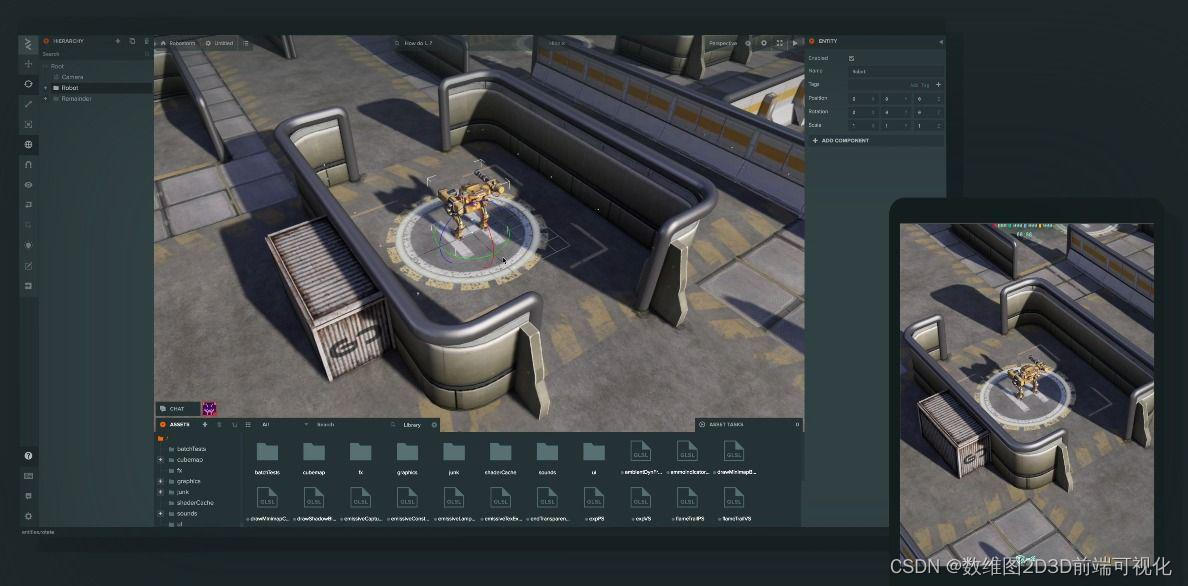The height and width of the screenshot is (586, 1188).
Task: Click the Undo icon in left toolbar
Action: pyautogui.click(x=29, y=205)
